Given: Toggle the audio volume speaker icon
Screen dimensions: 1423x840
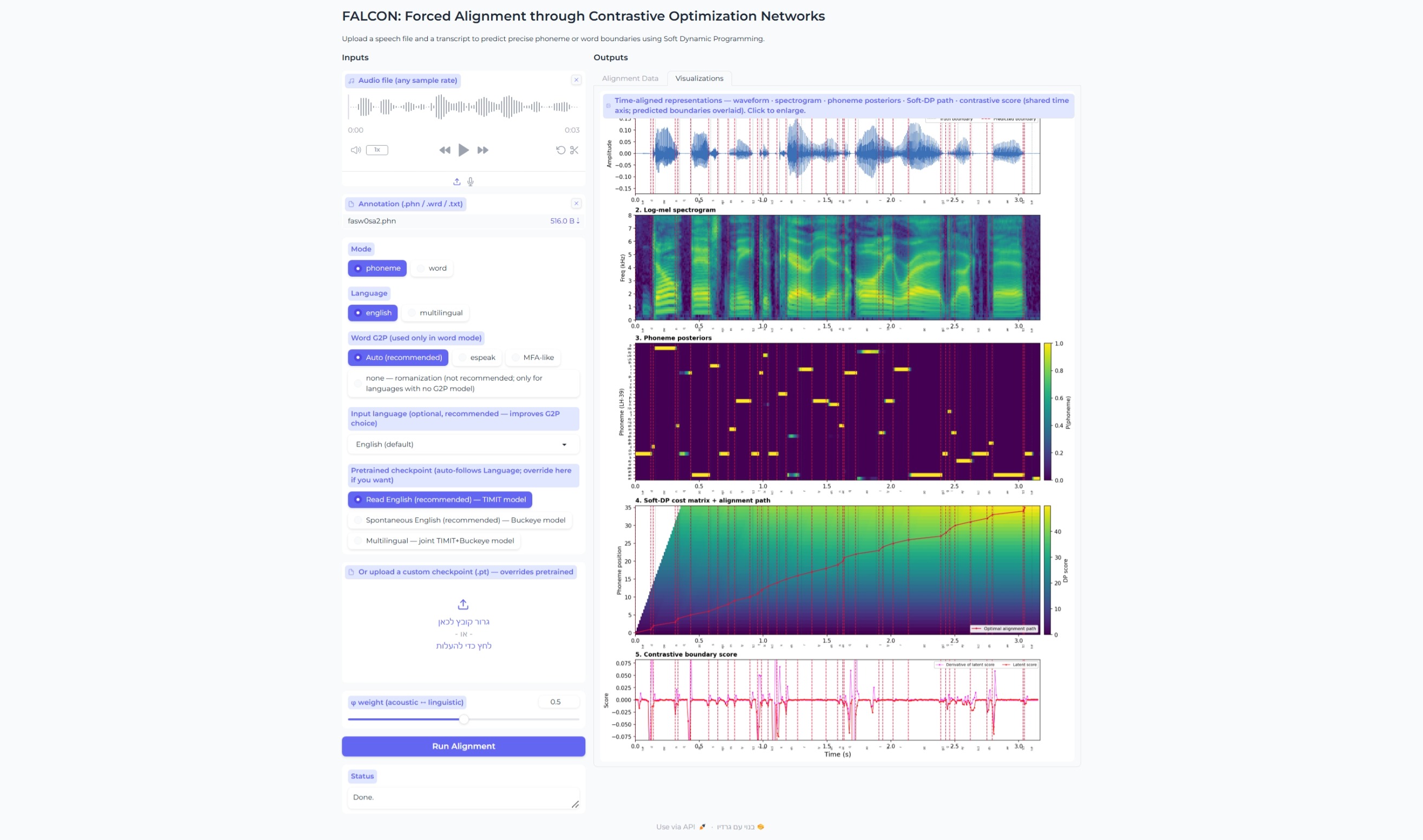Looking at the screenshot, I should [x=356, y=150].
